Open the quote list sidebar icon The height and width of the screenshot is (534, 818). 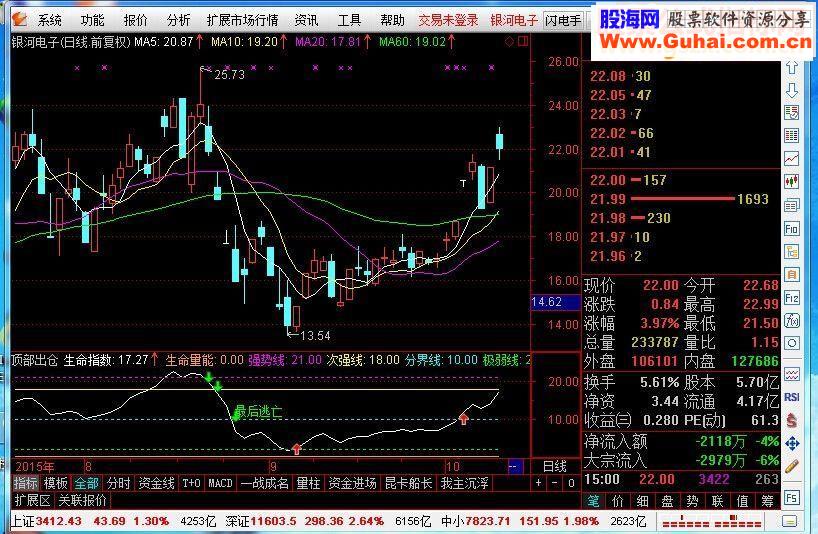[x=791, y=113]
